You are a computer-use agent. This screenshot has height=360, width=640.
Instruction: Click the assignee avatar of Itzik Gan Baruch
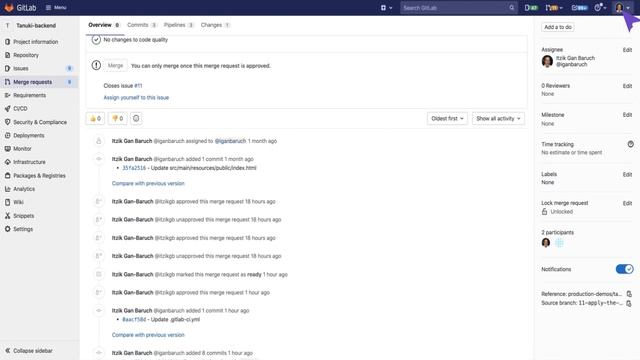[x=547, y=61]
